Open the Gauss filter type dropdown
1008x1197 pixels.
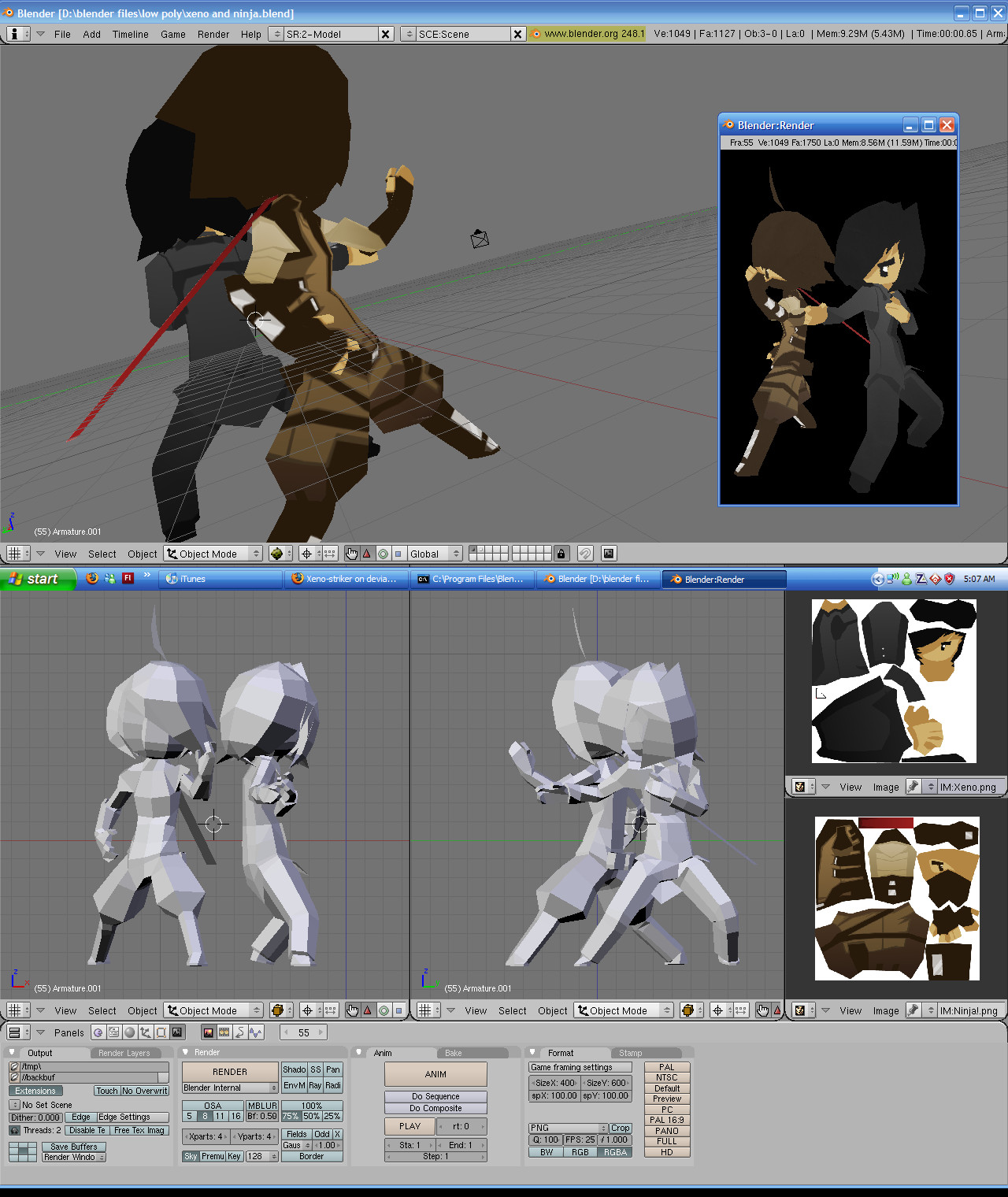[296, 1145]
